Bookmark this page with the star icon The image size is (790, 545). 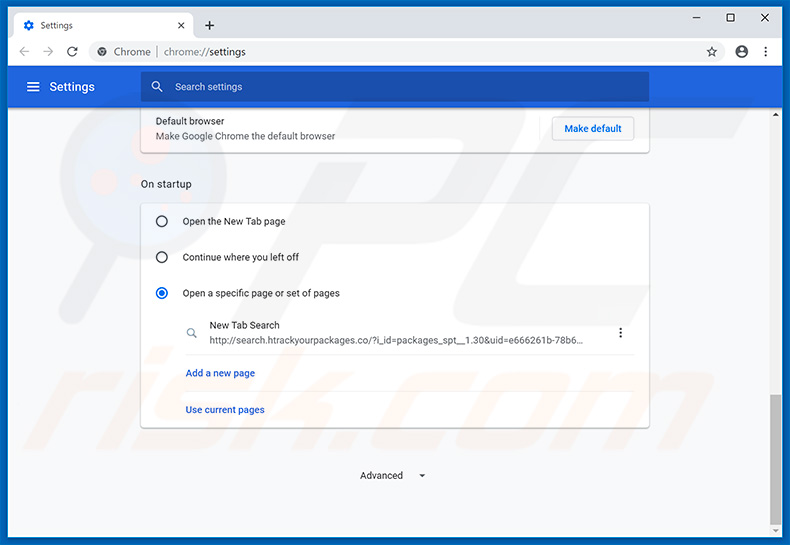[711, 51]
